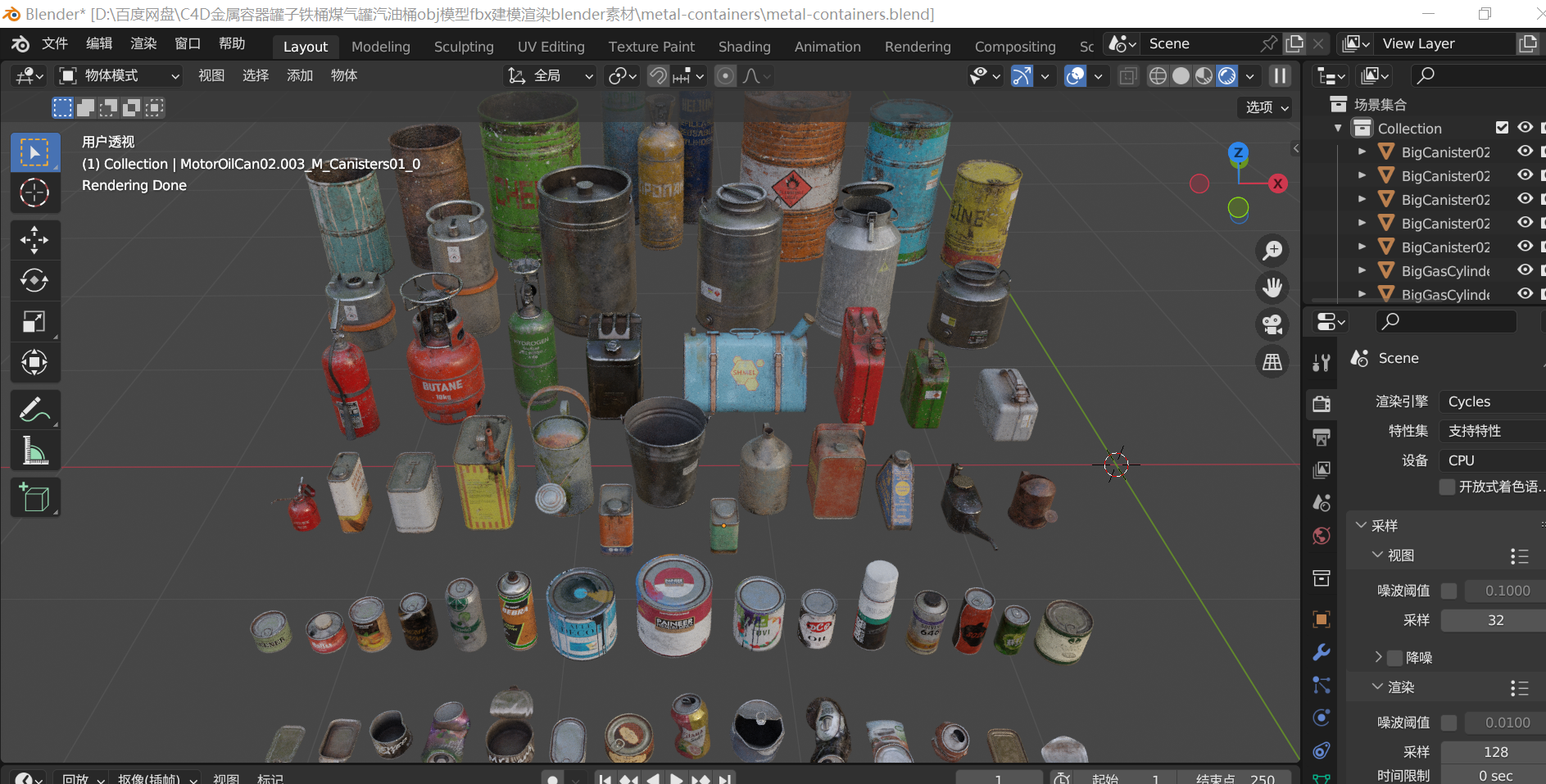
Task: Click the 时间限制 0 sec field
Action: (x=1494, y=775)
